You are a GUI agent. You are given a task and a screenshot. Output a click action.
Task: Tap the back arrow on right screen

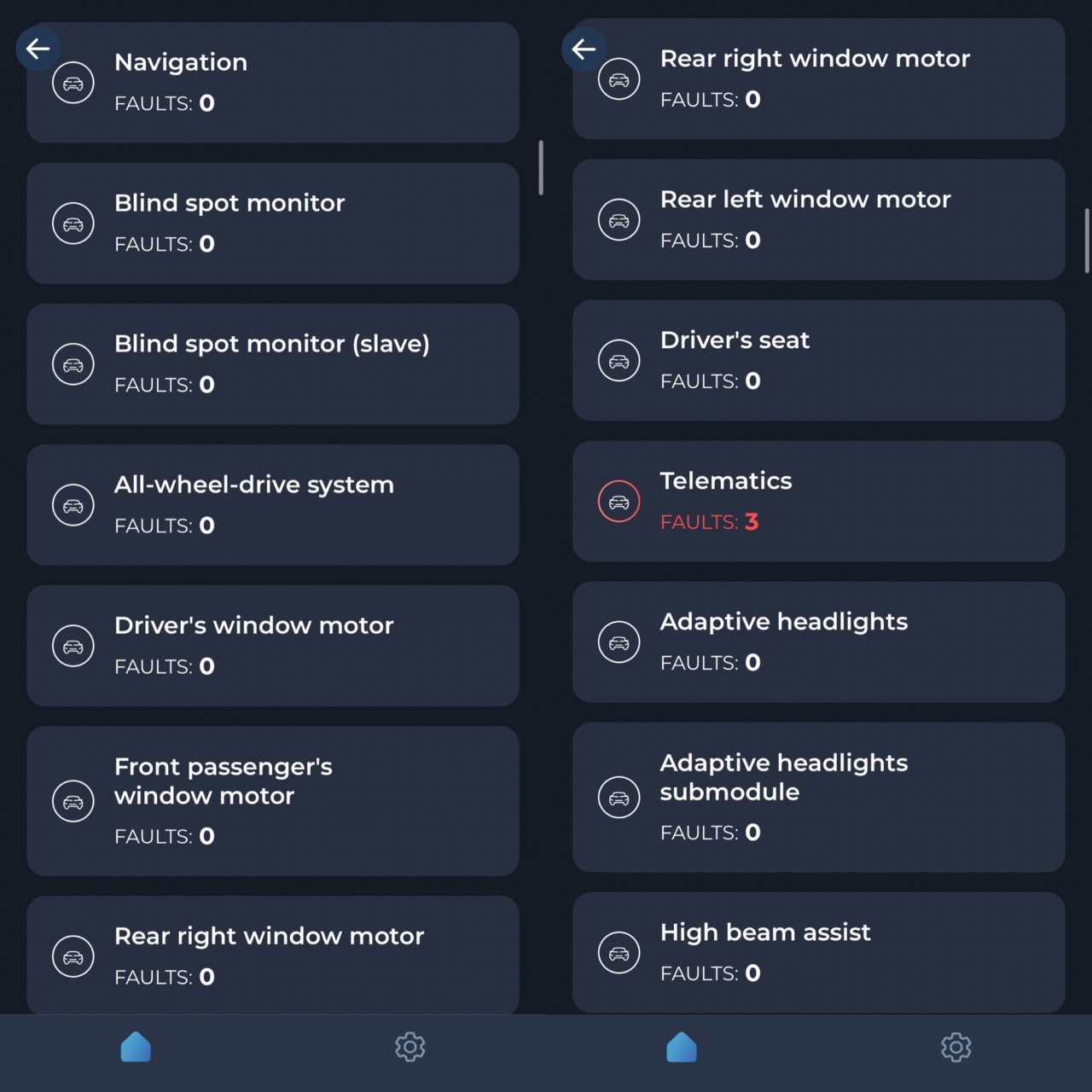click(x=584, y=49)
